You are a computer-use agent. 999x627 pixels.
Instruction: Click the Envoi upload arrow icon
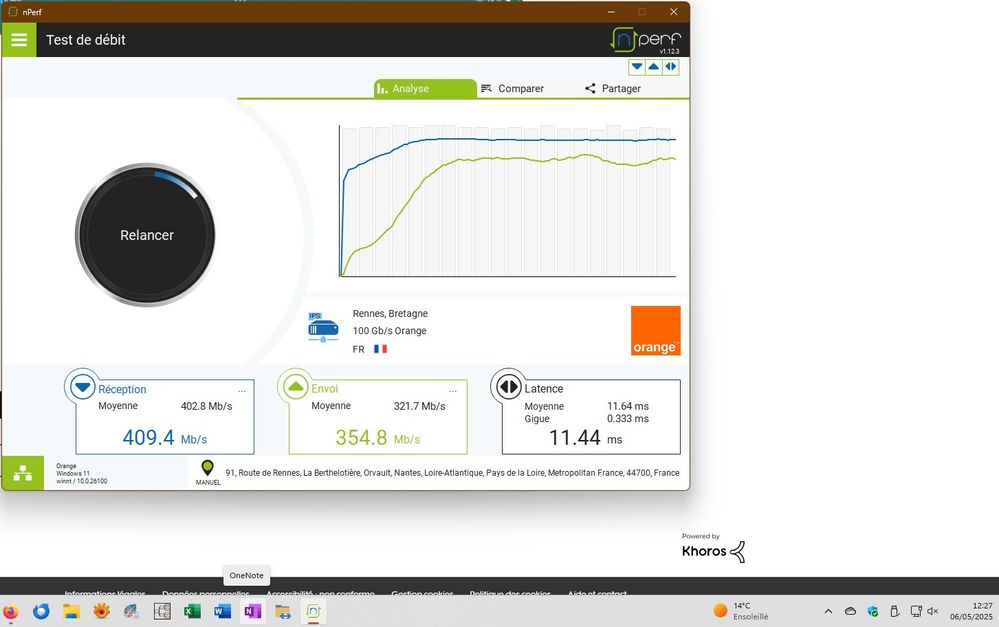pos(295,387)
